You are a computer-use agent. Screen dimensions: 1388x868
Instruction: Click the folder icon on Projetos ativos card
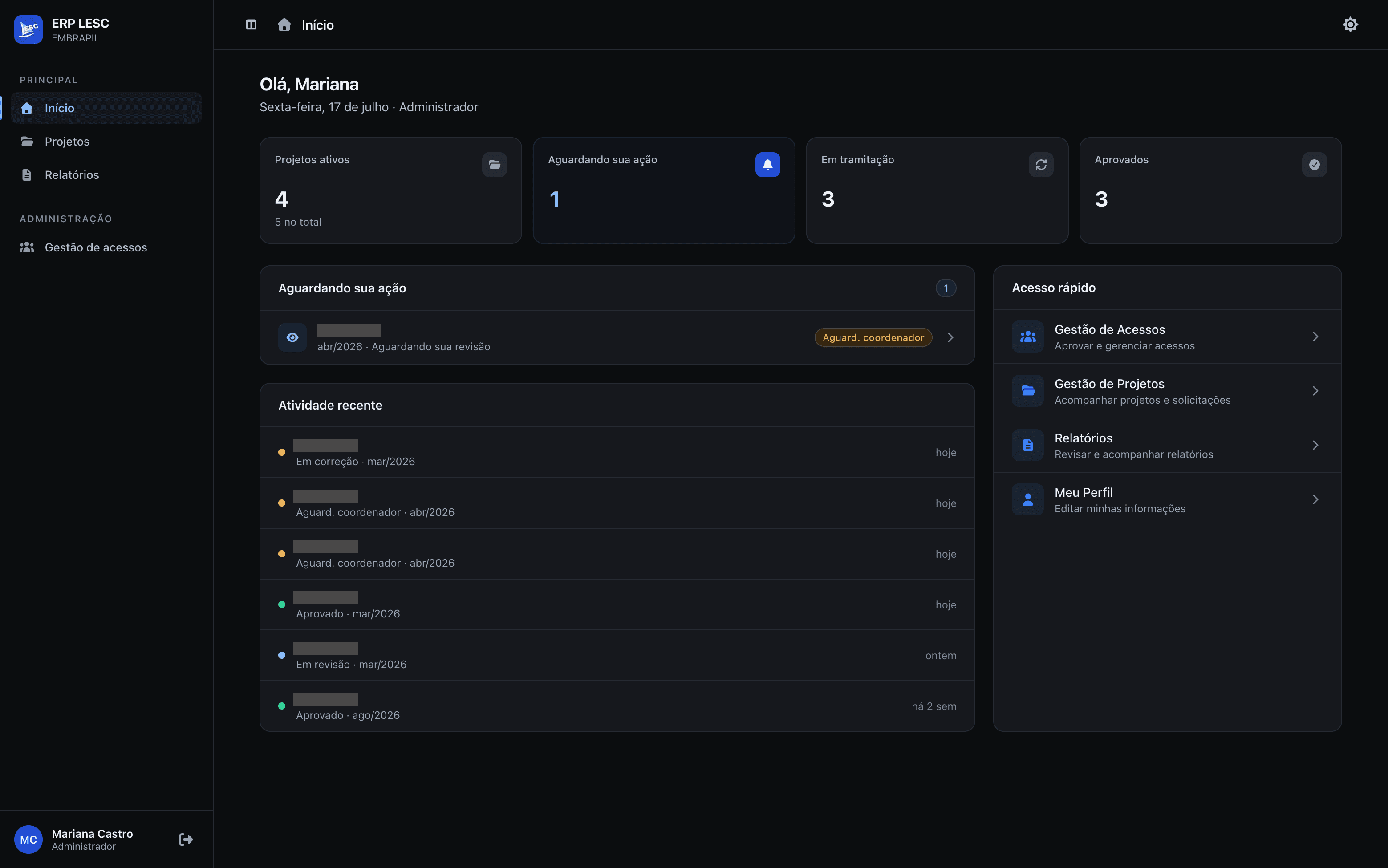point(494,165)
